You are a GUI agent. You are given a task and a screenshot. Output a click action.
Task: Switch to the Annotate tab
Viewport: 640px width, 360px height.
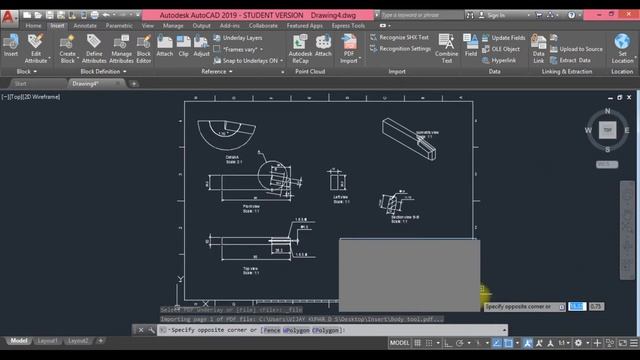(x=85, y=26)
